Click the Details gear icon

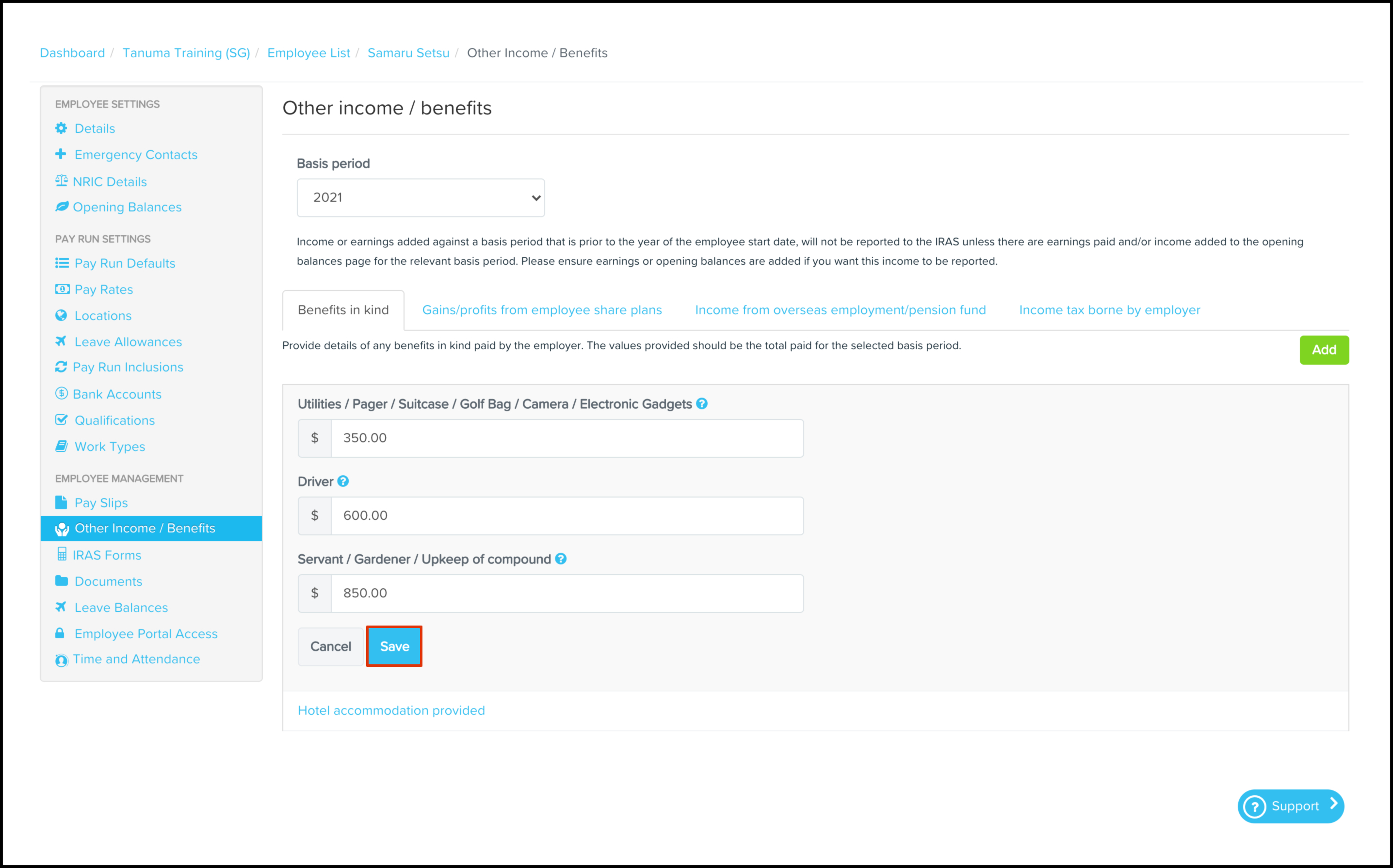click(x=61, y=128)
